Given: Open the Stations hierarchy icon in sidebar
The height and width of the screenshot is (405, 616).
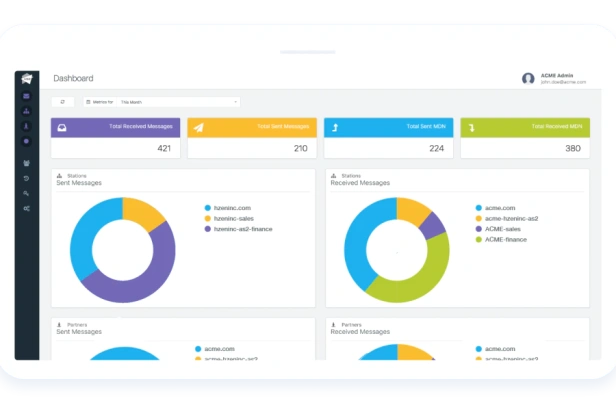Looking at the screenshot, I should [26, 111].
